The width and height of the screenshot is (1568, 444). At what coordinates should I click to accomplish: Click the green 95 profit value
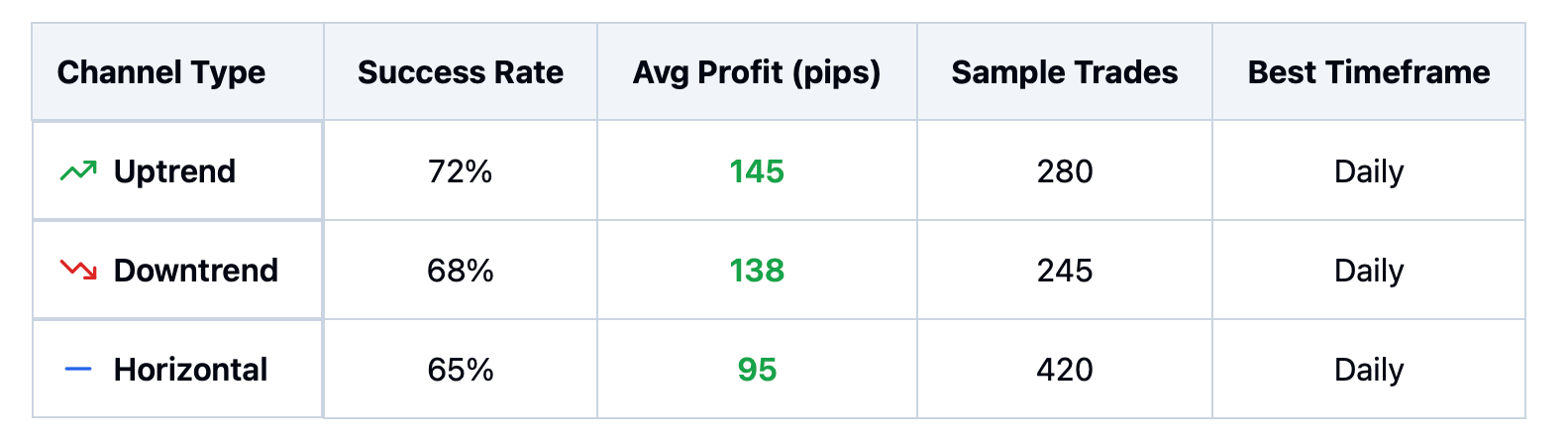(x=757, y=370)
